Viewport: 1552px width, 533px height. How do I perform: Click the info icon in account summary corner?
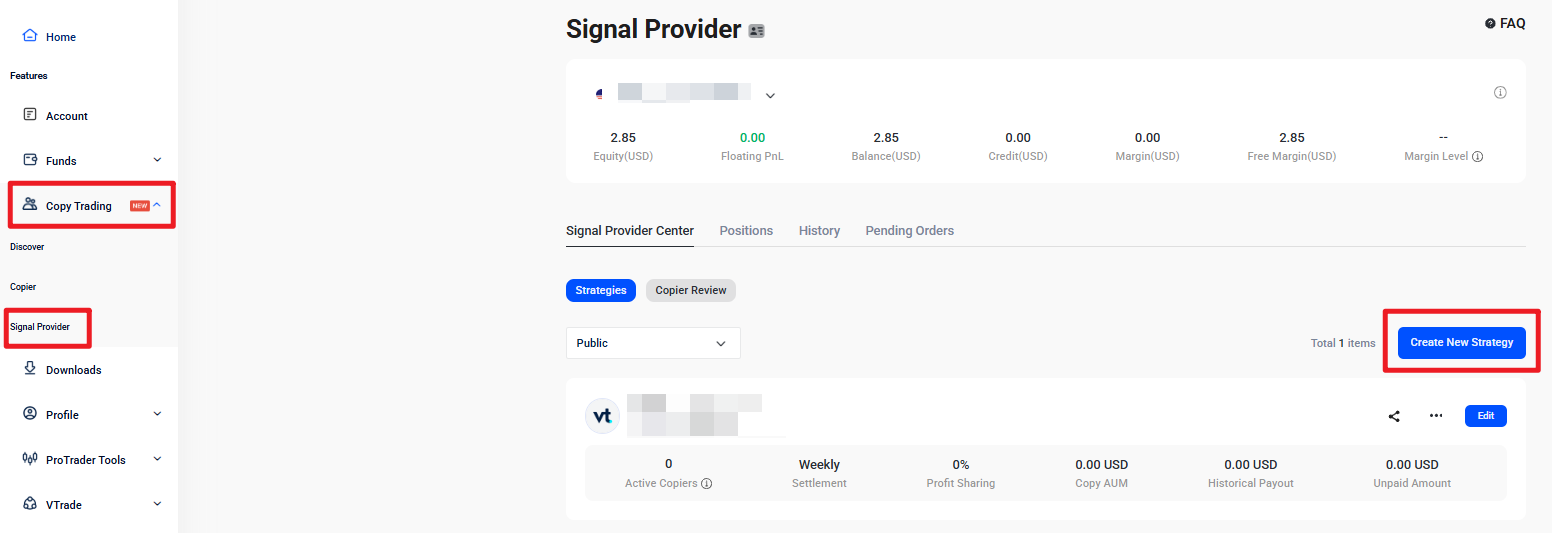(x=1500, y=93)
